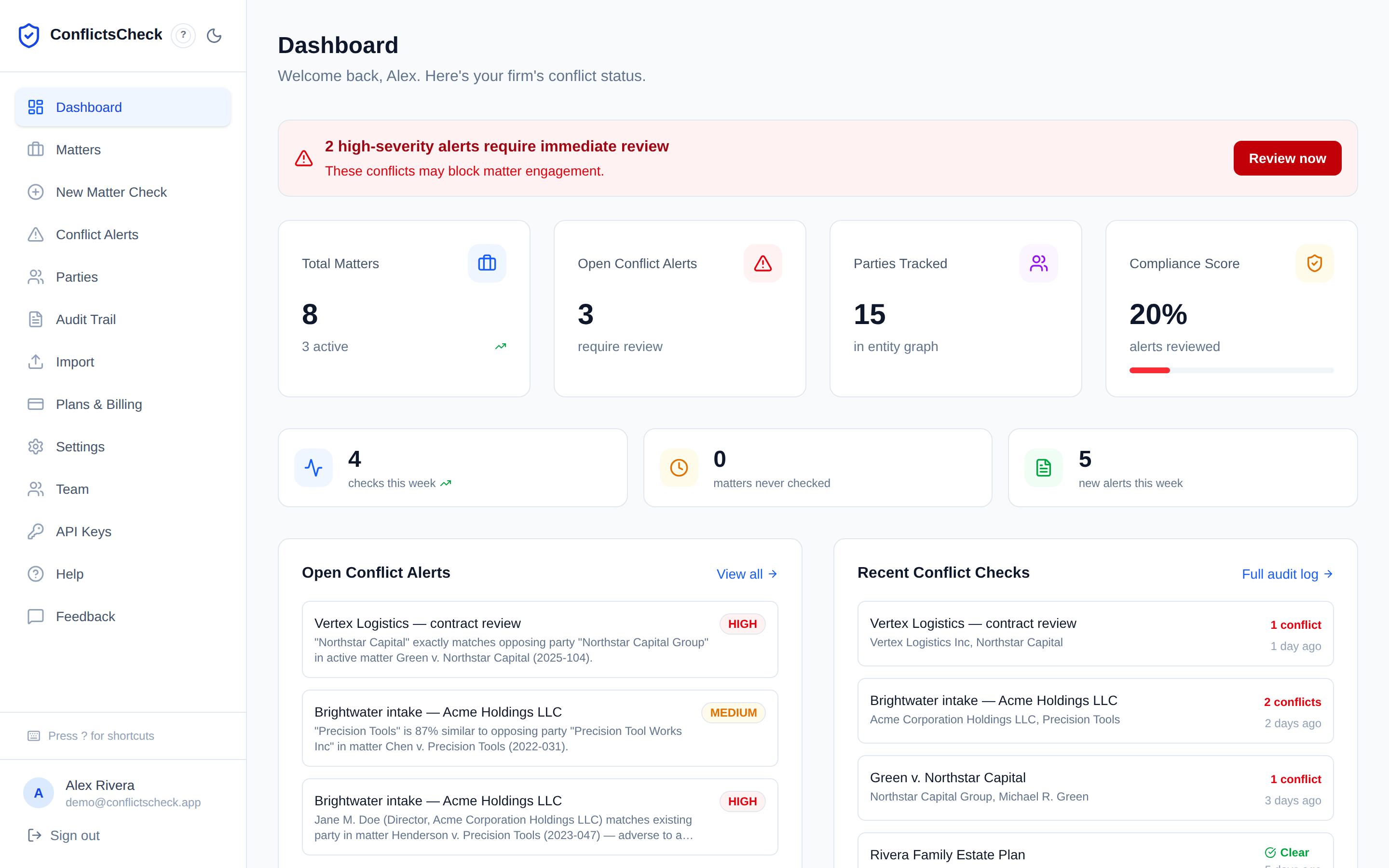Click the Review now button

pos(1287,159)
